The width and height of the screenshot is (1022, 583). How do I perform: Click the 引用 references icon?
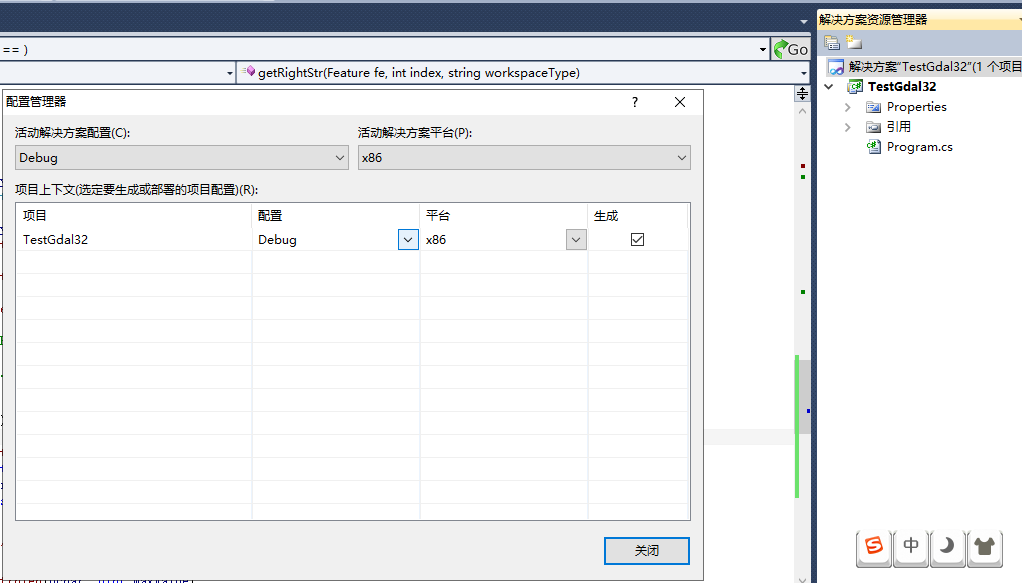pyautogui.click(x=873, y=127)
